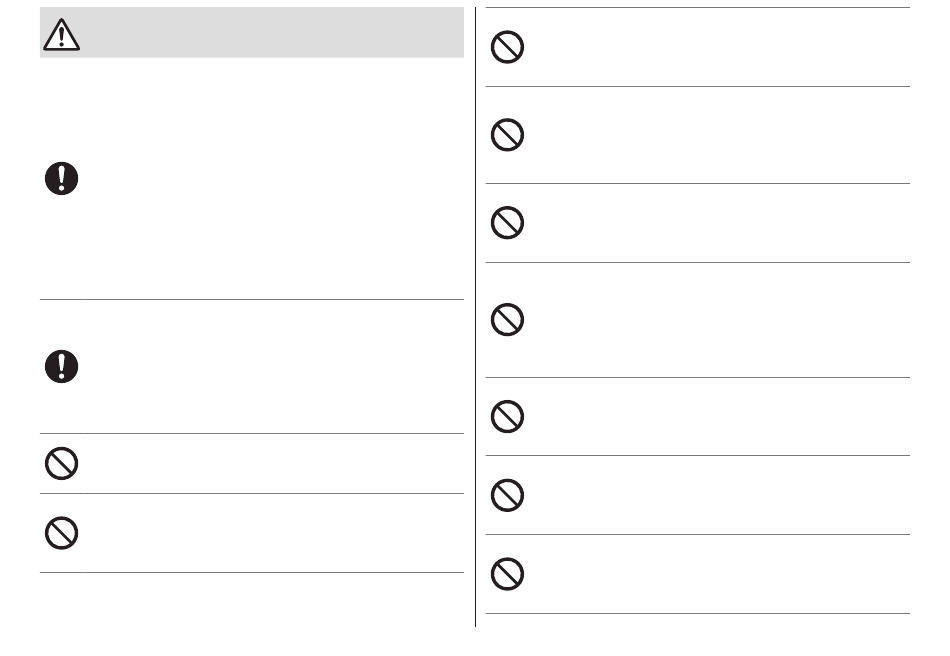Click the second prohibition icon in right column
The width and height of the screenshot is (950, 656).
(x=508, y=135)
